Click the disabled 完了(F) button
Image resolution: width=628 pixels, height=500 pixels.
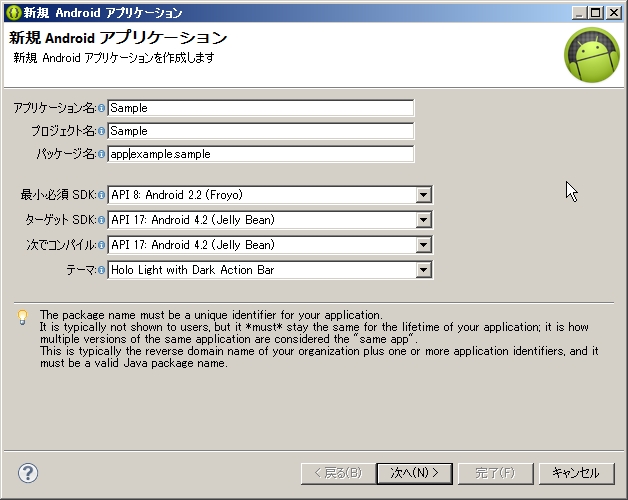click(495, 474)
